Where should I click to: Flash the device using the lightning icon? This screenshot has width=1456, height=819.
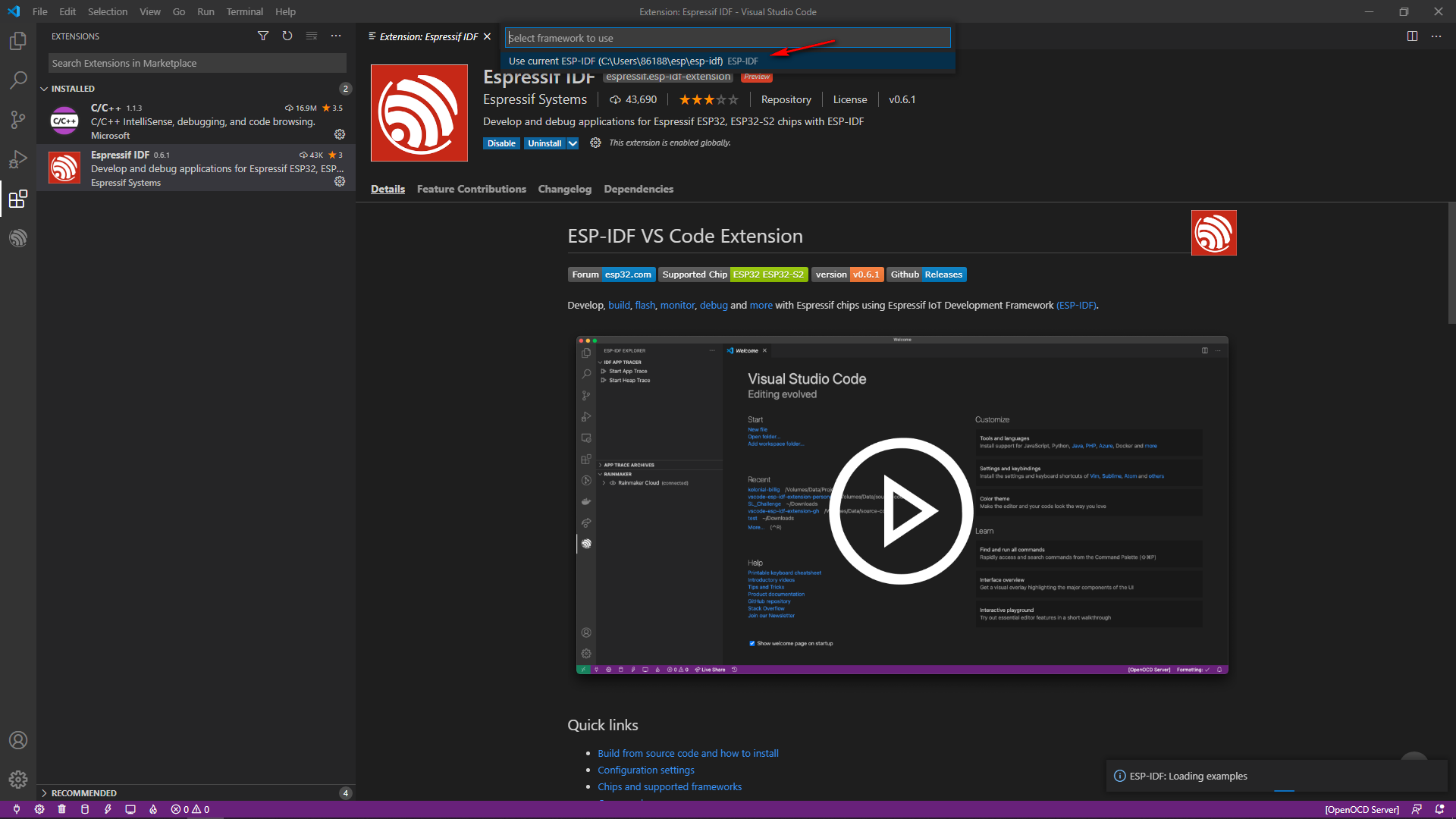[108, 809]
